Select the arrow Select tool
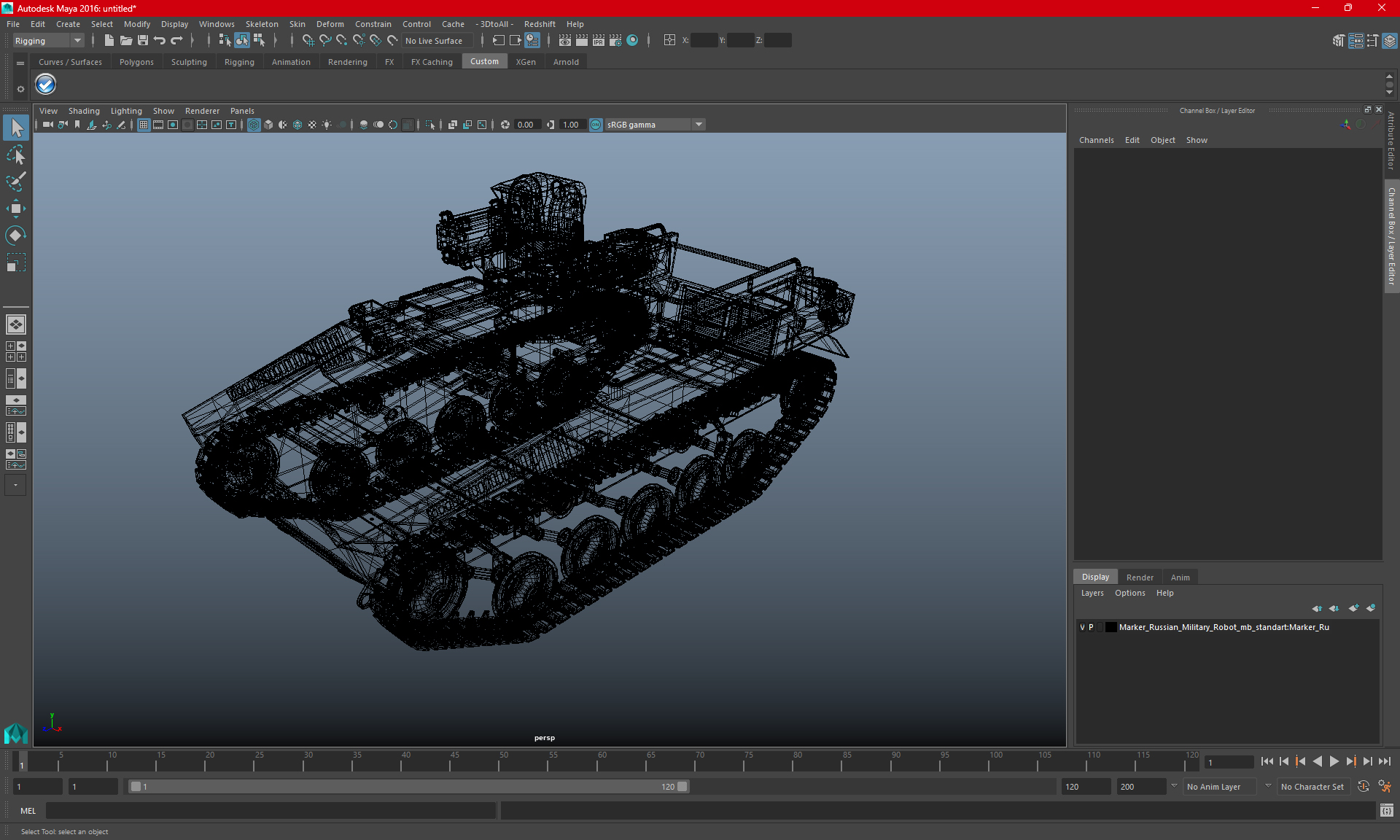The height and width of the screenshot is (840, 1400). point(15,128)
